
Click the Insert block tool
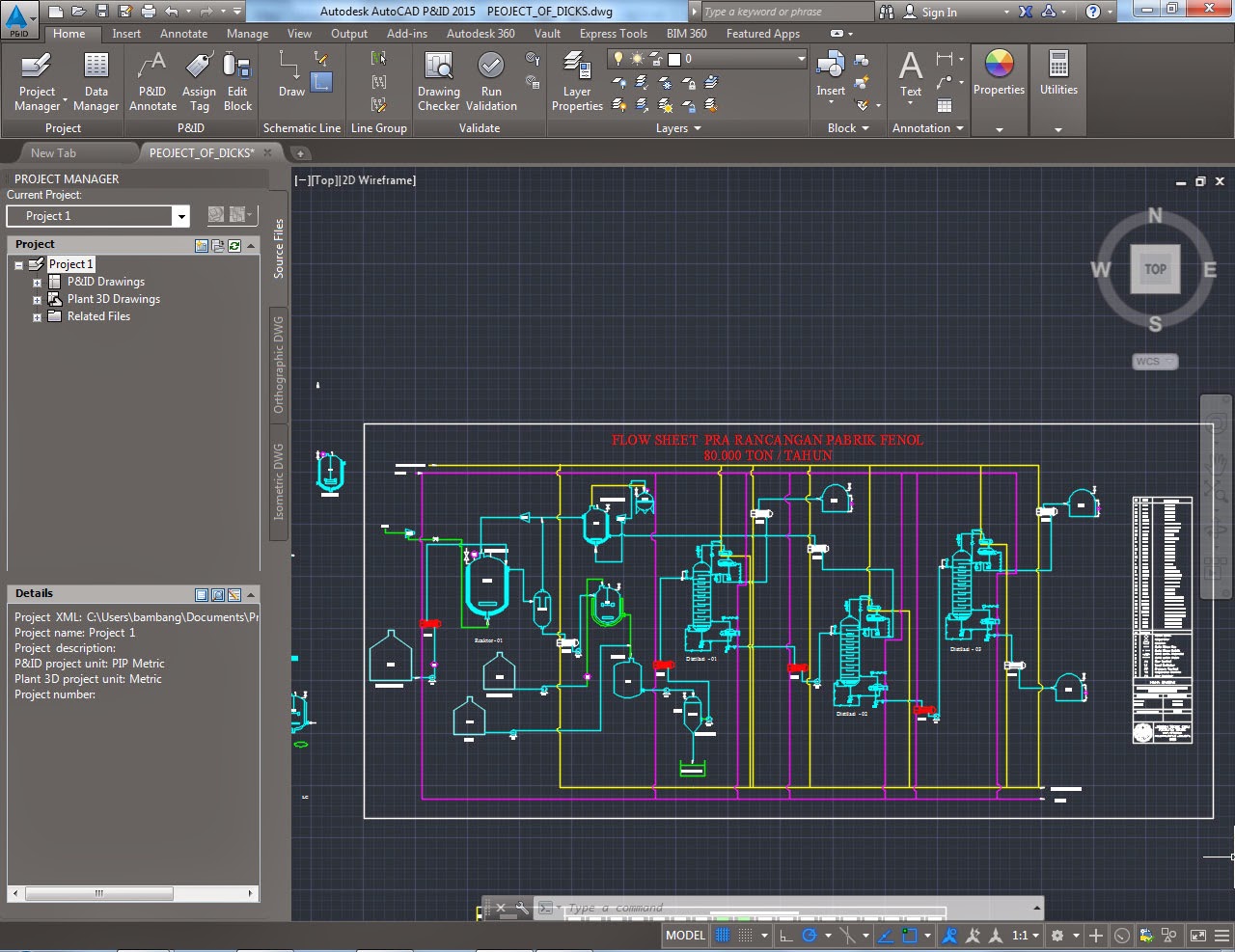point(830,75)
